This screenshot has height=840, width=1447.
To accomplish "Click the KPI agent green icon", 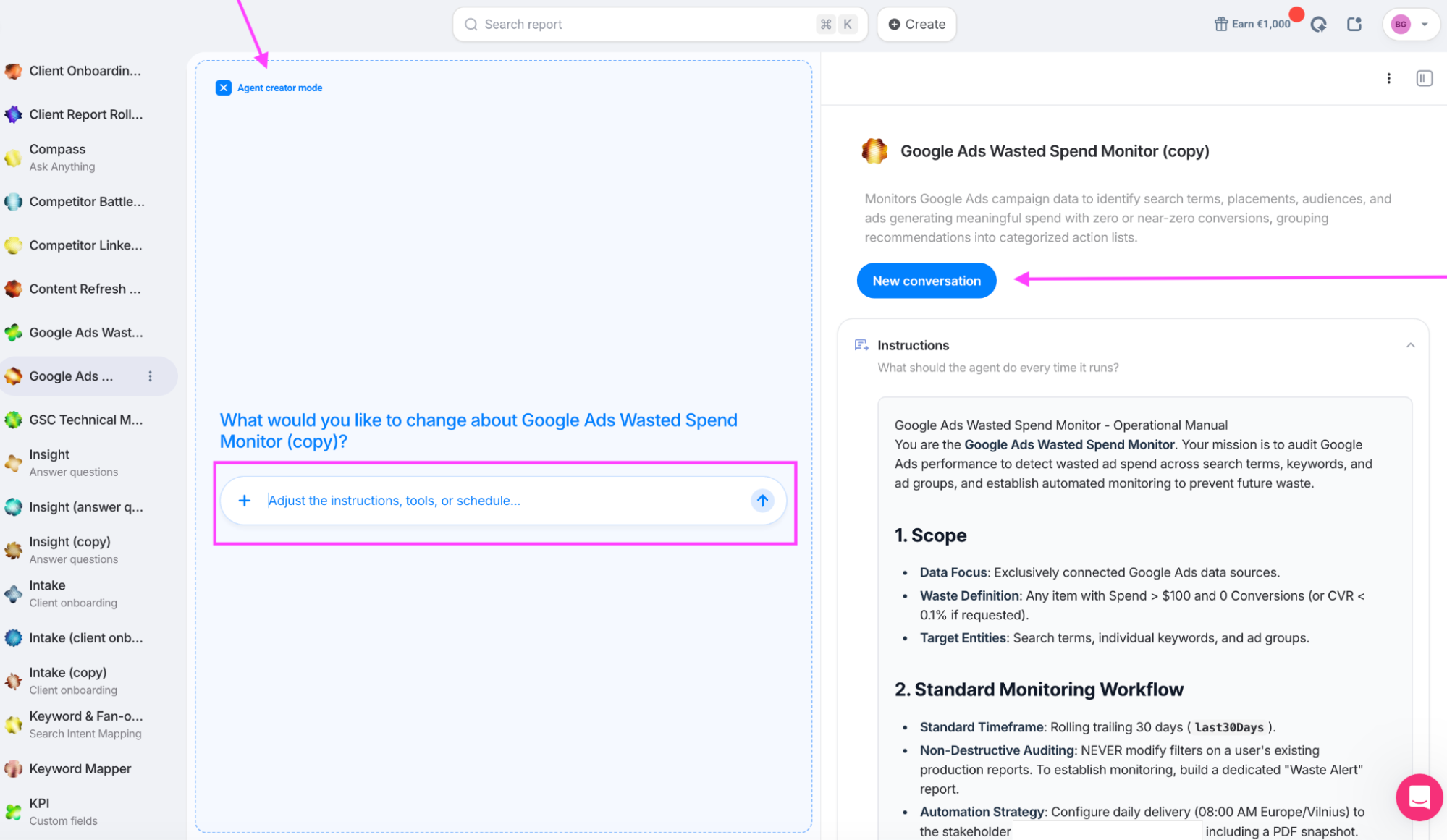I will click(x=13, y=812).
